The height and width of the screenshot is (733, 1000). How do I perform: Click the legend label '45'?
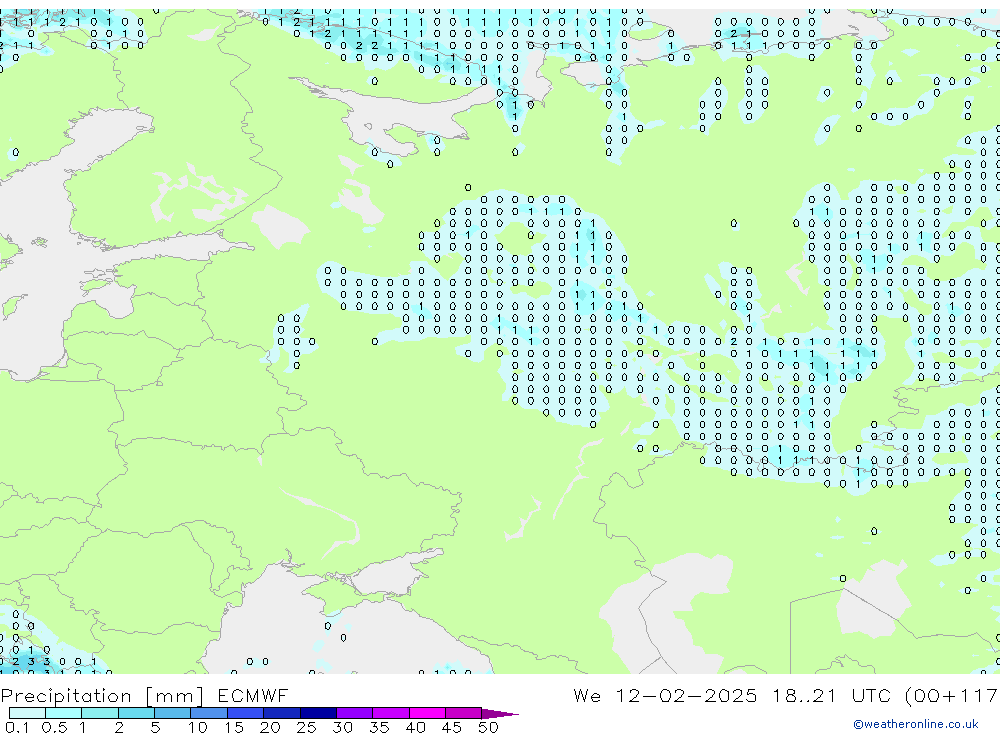(452, 727)
